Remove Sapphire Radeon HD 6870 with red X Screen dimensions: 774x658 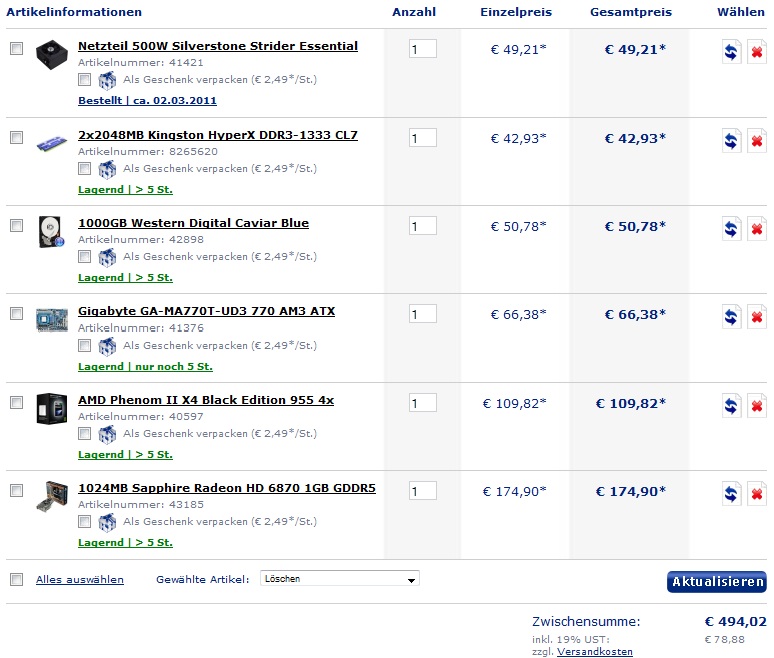point(757,494)
